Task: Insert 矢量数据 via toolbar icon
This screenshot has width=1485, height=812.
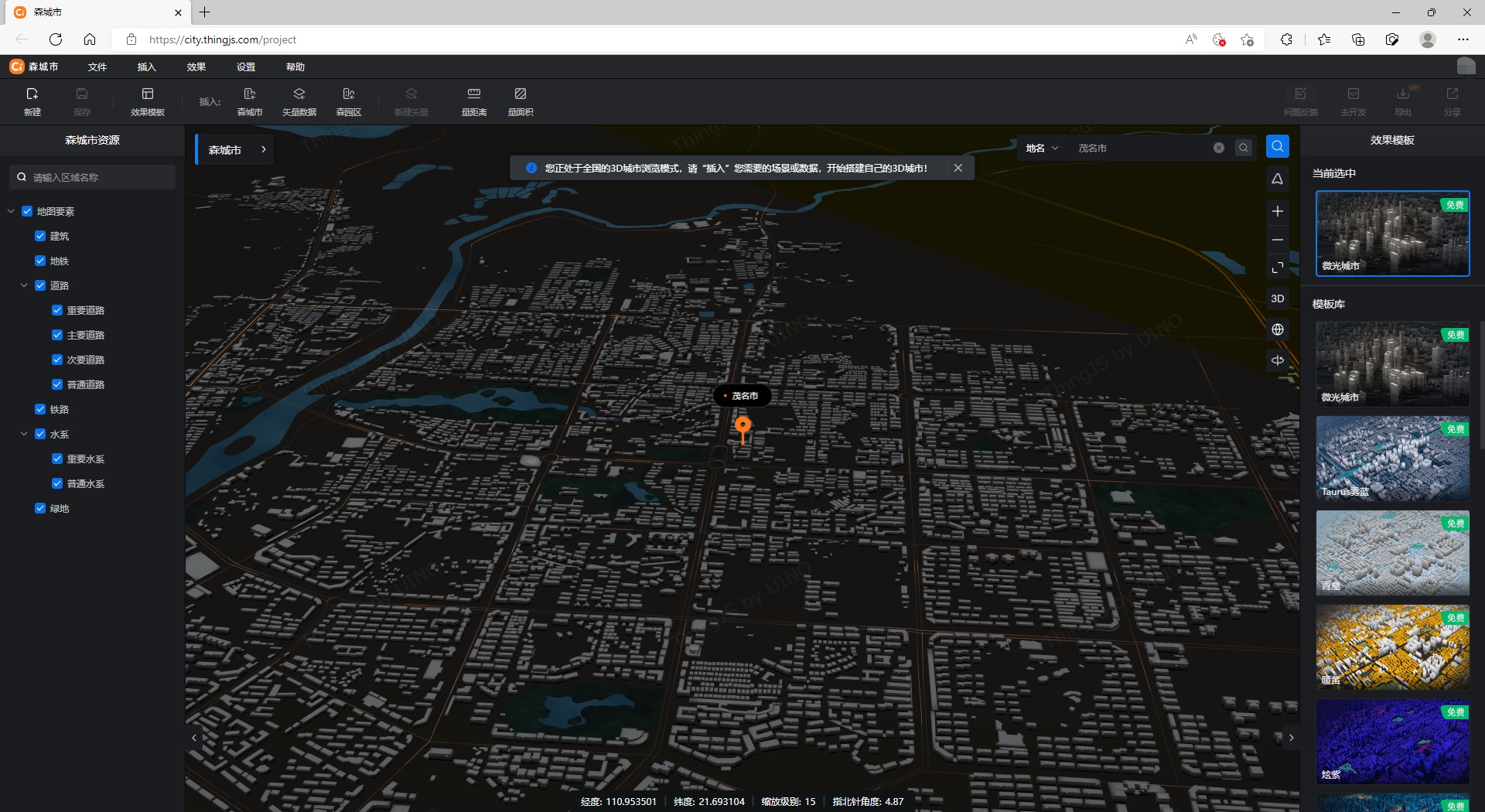Action: pyautogui.click(x=299, y=101)
